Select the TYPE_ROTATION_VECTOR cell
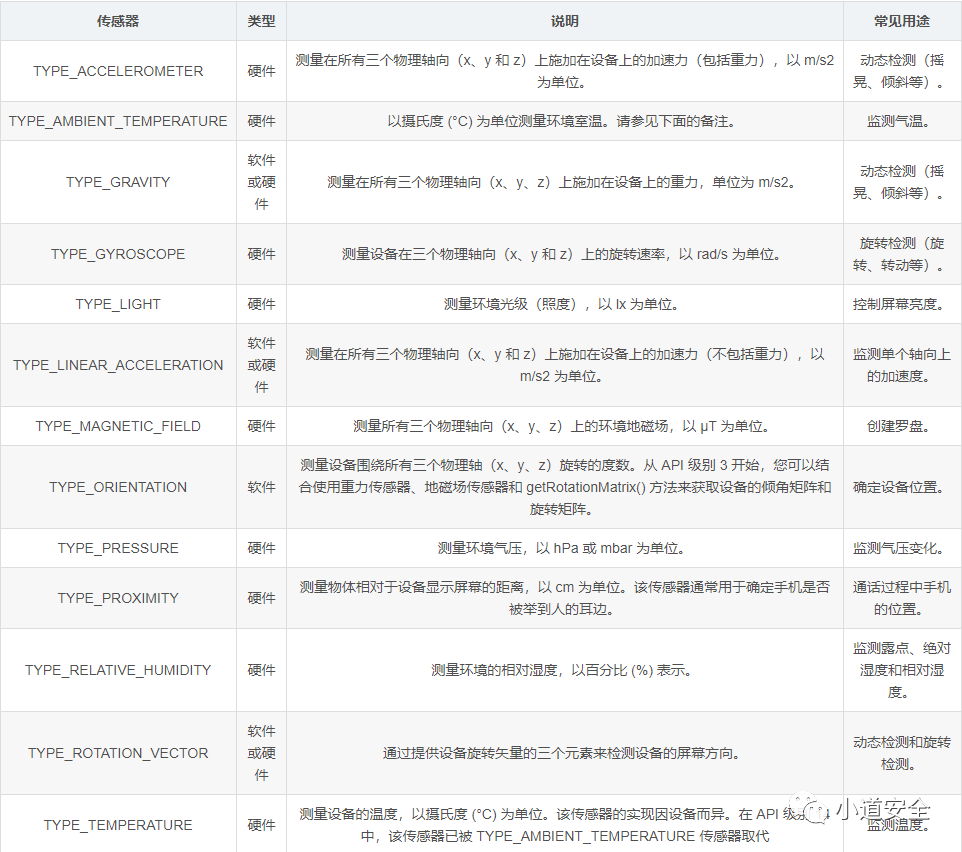 (118, 753)
